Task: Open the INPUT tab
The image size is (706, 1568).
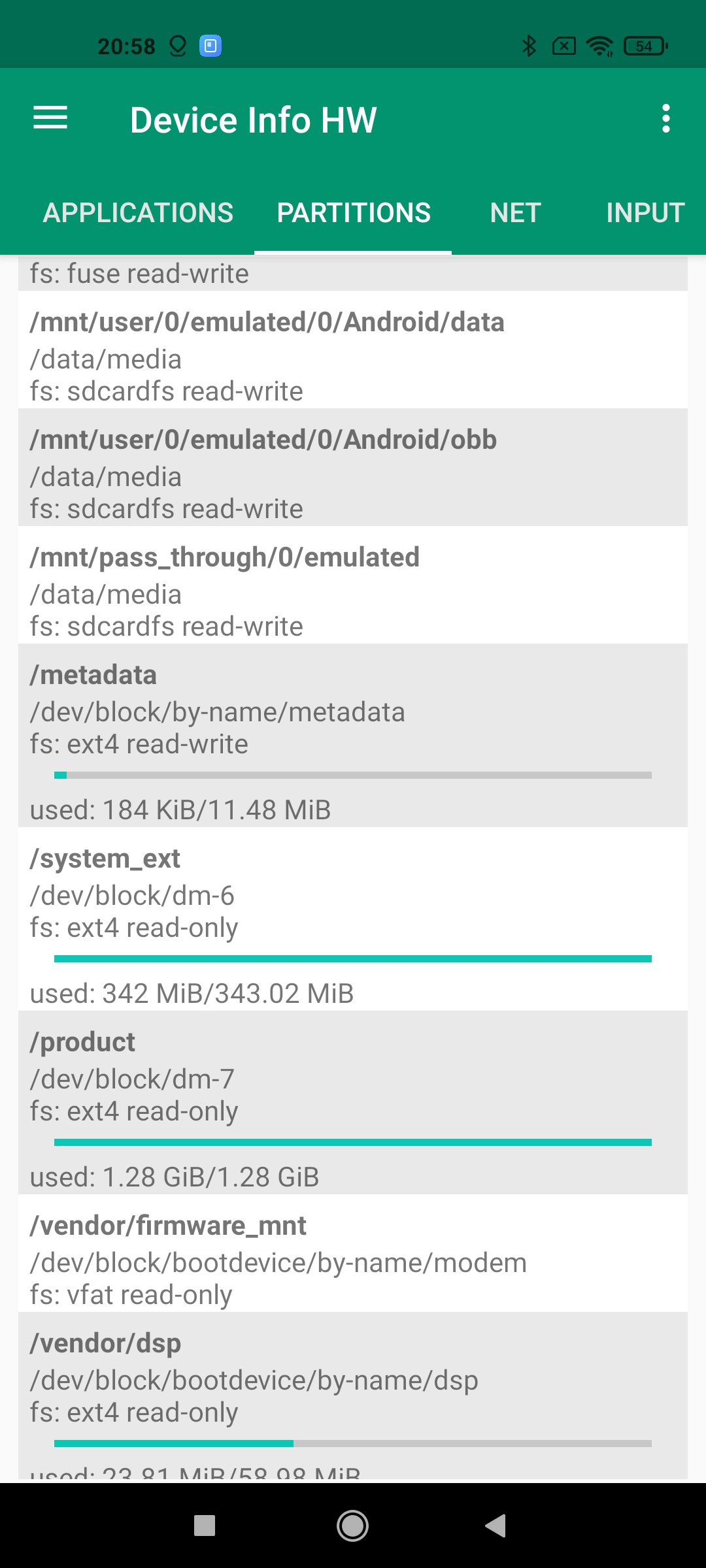Action: pos(645,213)
